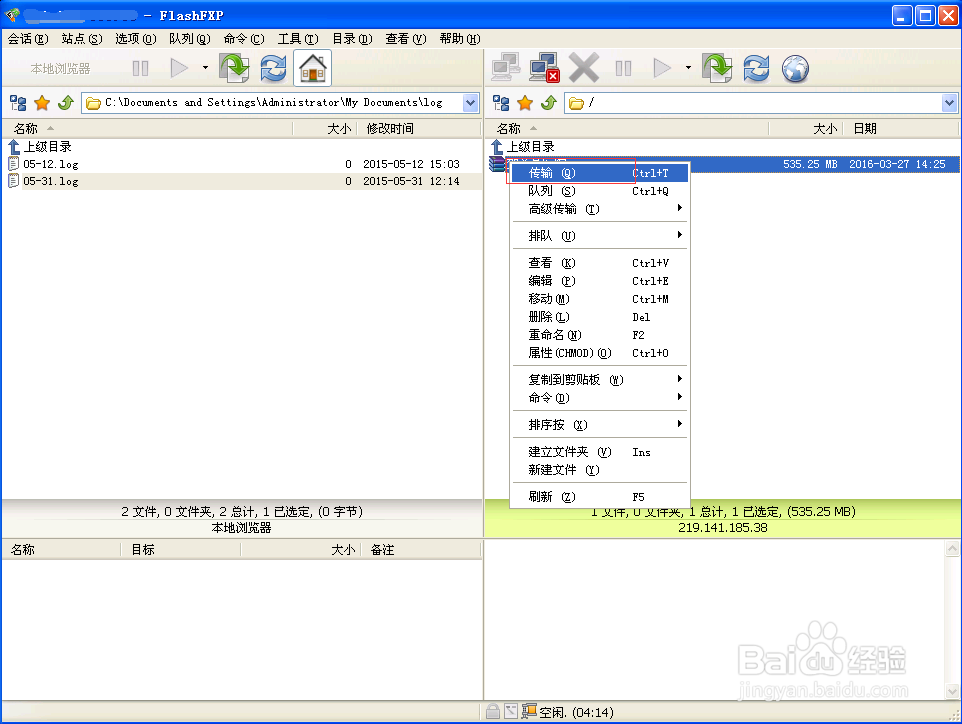Expand 高级传输 submenu

click(599, 209)
